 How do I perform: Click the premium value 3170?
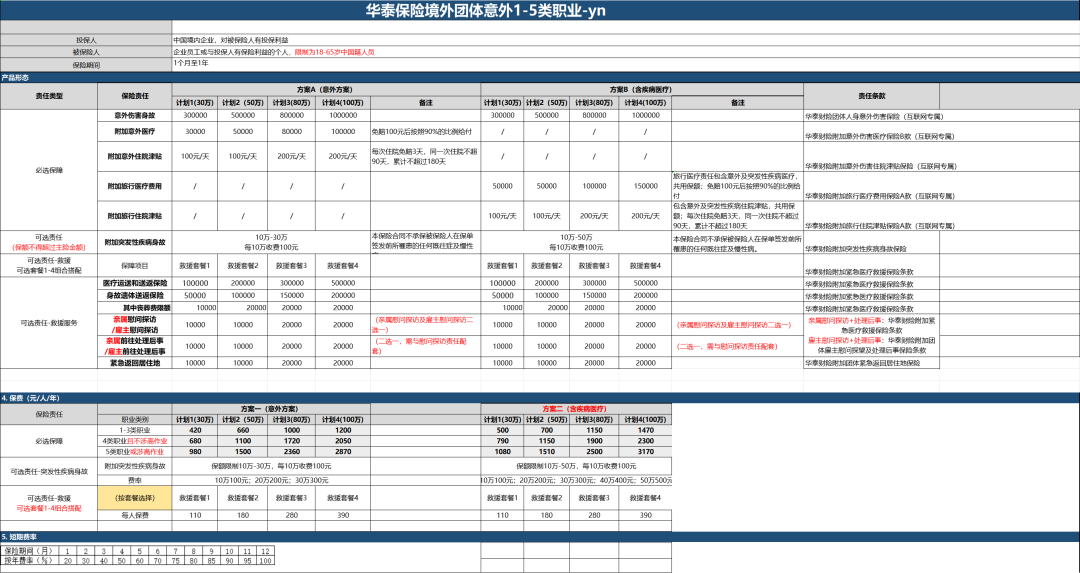645,452
